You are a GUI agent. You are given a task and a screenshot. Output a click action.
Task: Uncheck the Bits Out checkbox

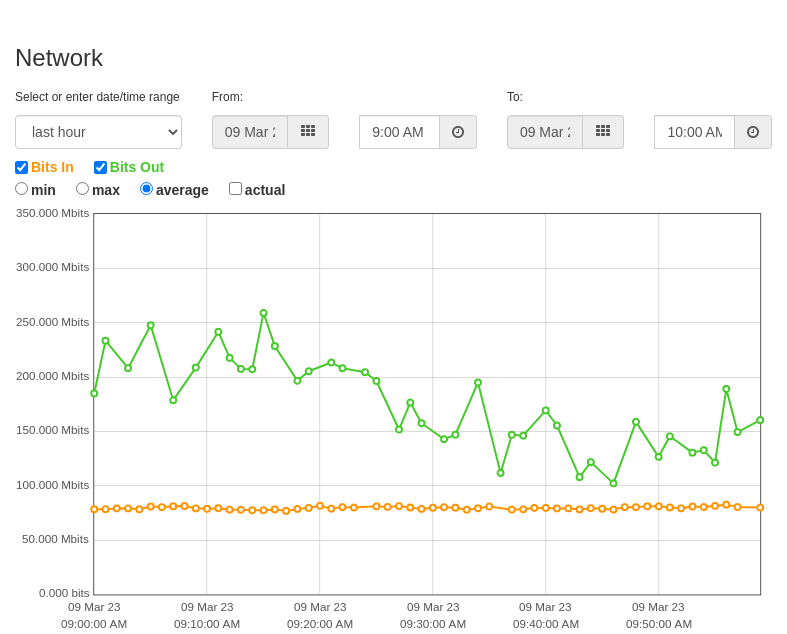pos(100,167)
